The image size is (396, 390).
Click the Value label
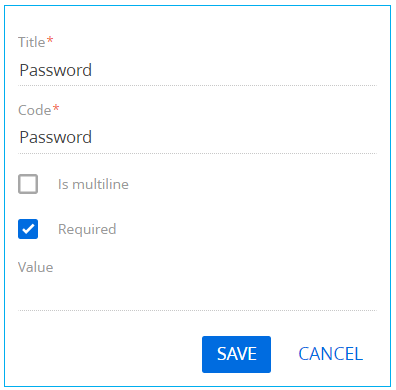[35, 267]
